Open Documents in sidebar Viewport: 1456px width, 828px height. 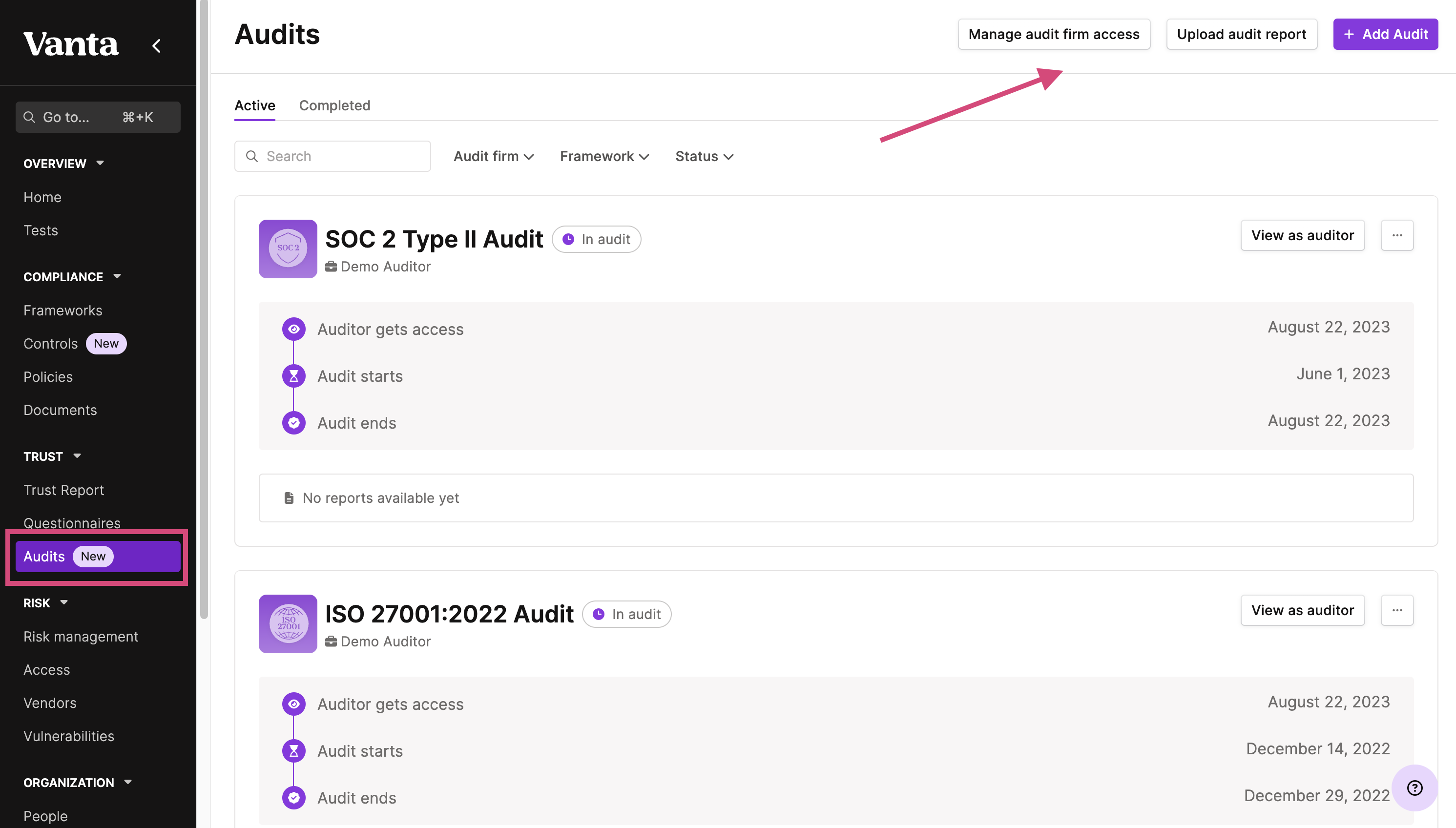(60, 410)
